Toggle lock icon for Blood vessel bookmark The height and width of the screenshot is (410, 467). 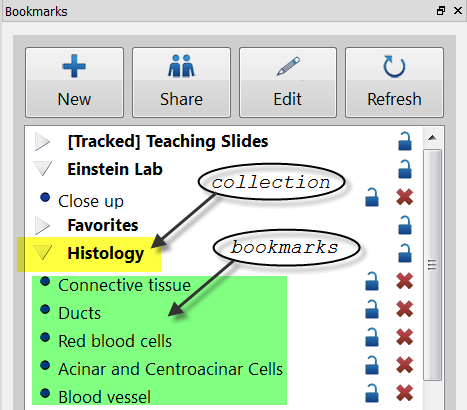tap(372, 393)
